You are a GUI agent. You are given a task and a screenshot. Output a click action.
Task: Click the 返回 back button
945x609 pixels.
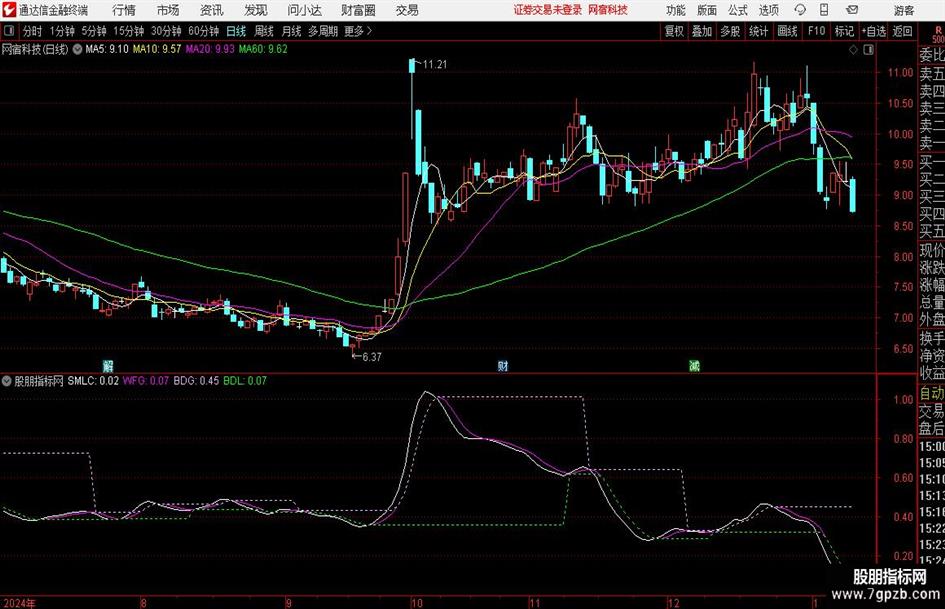click(902, 31)
